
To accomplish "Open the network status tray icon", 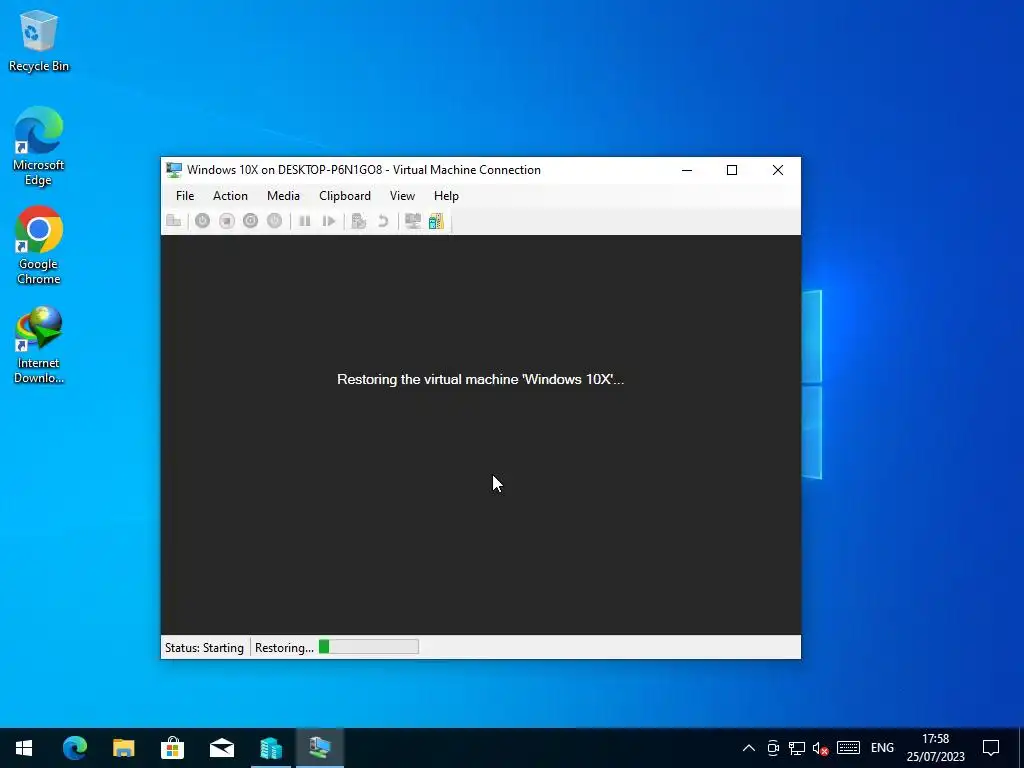I will 797,748.
